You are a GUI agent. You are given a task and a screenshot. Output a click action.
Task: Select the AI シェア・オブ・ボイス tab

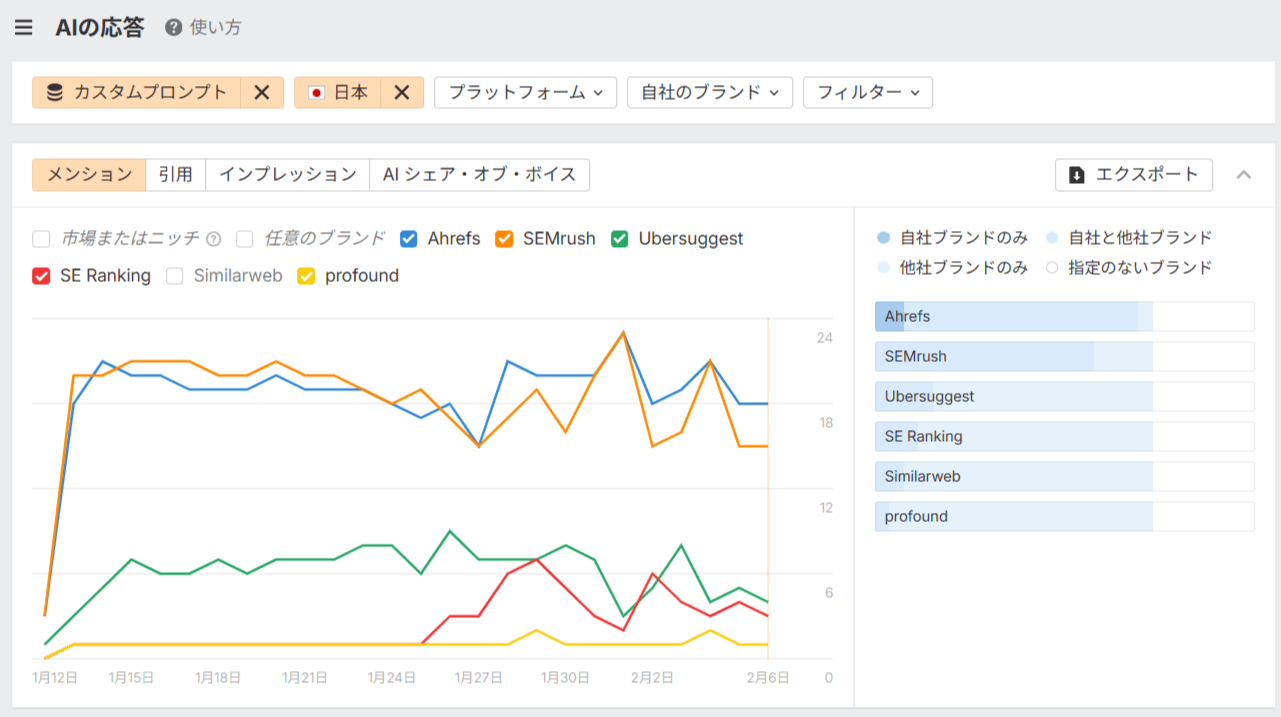coord(479,175)
